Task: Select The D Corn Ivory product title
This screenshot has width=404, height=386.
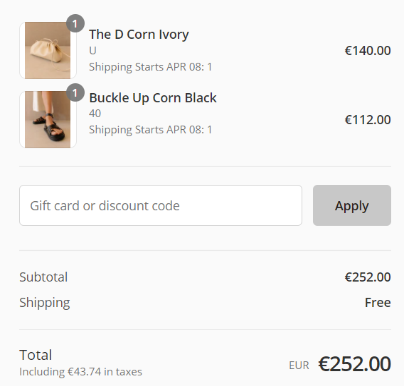Action: (x=139, y=34)
